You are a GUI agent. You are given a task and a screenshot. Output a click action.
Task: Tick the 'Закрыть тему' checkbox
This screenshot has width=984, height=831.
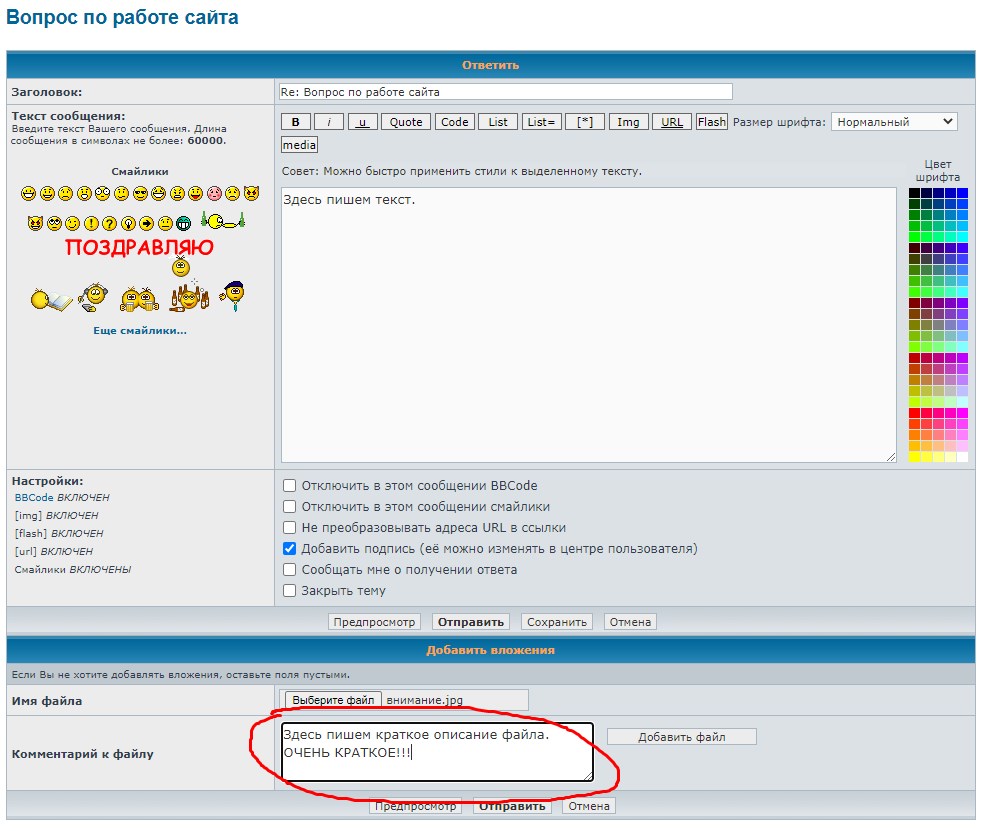290,591
